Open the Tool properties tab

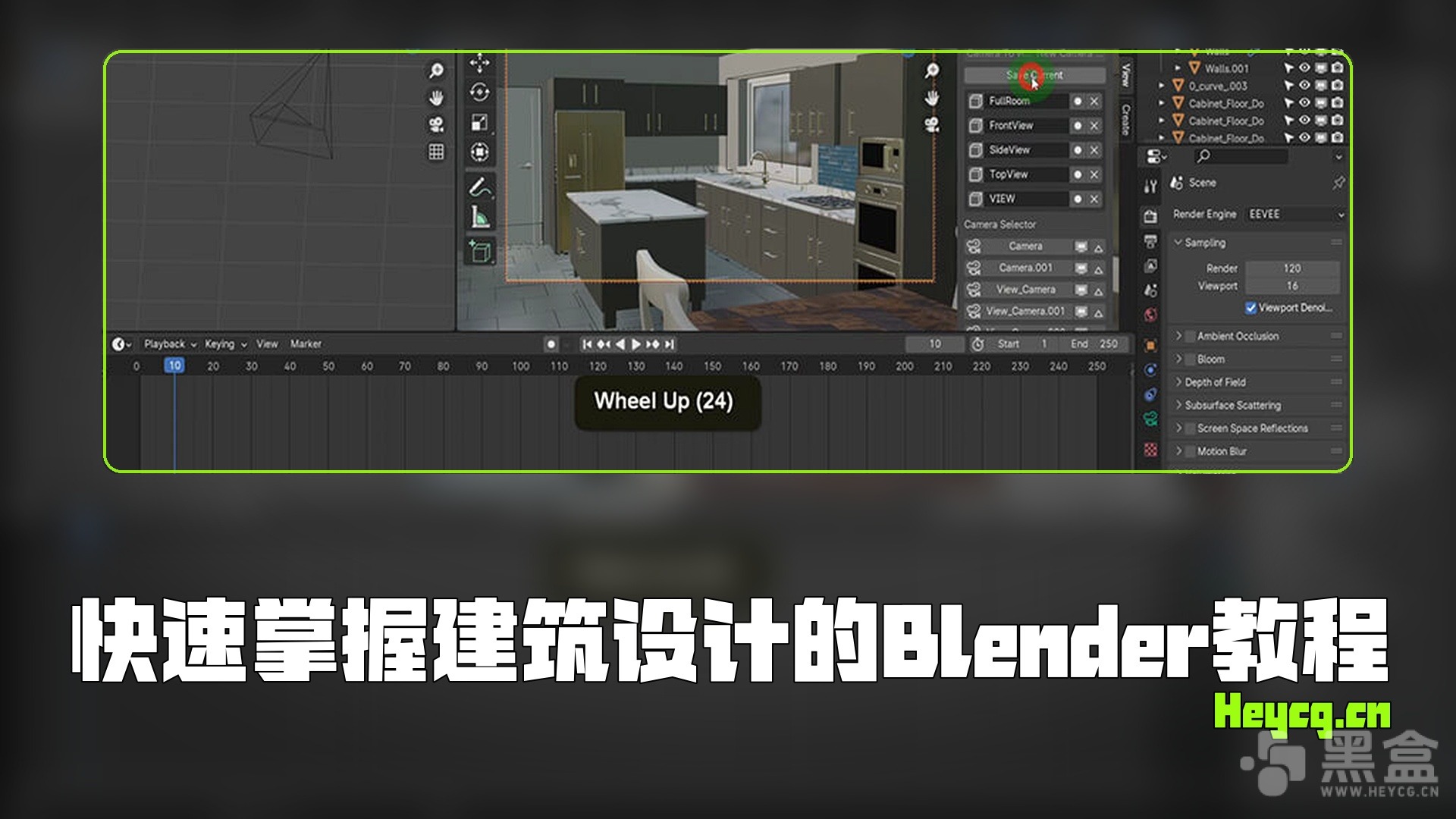point(1150,186)
